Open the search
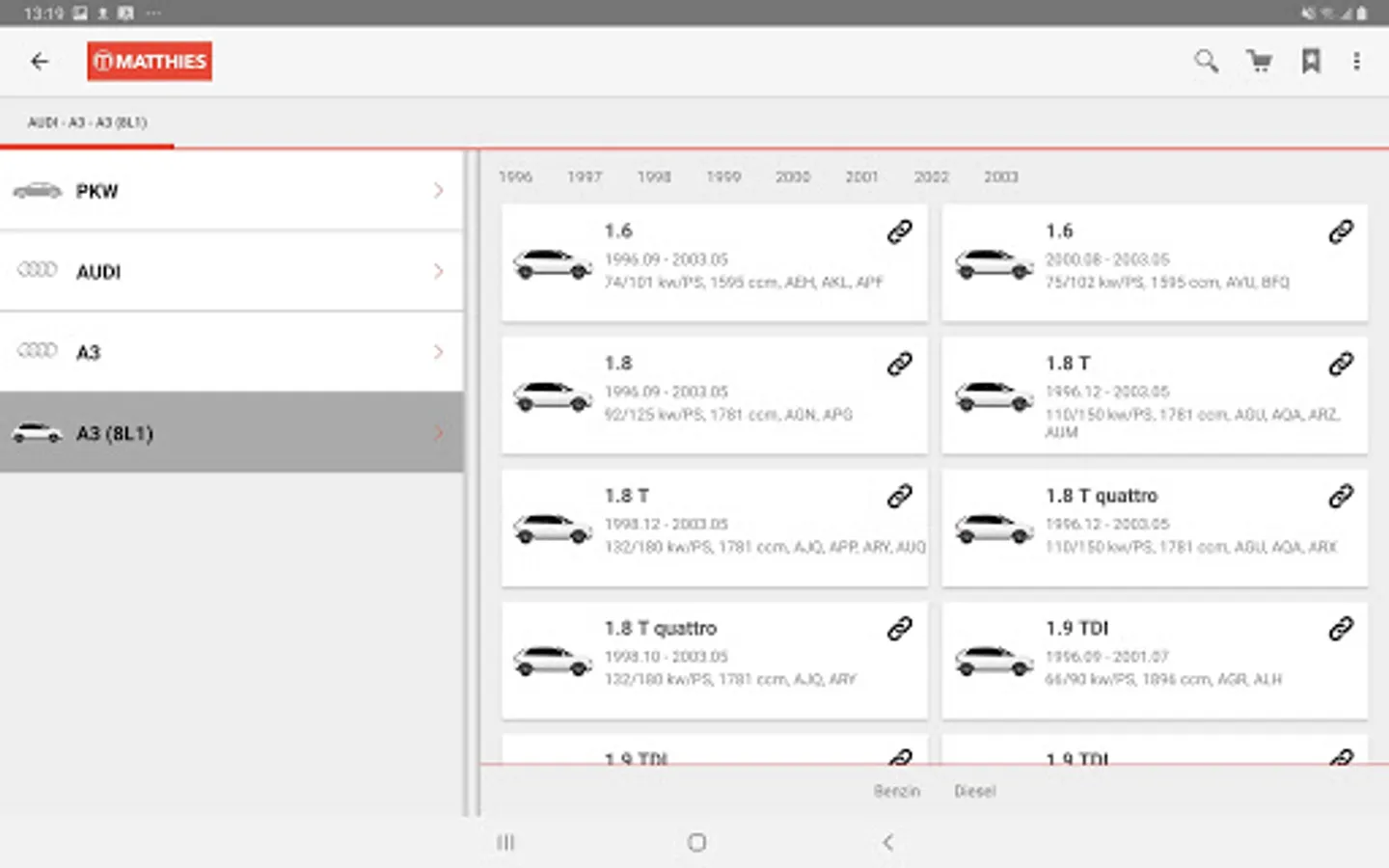Image resolution: width=1389 pixels, height=868 pixels. [x=1206, y=62]
